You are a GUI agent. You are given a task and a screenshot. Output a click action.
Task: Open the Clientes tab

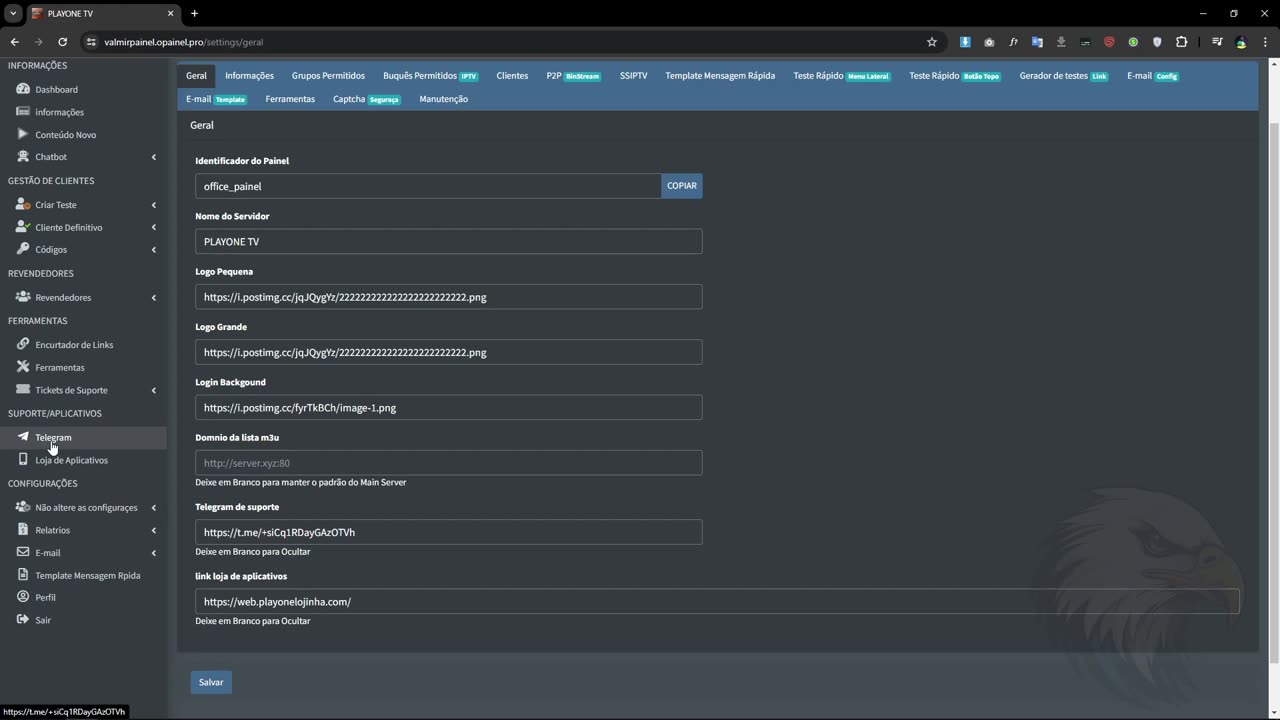coord(512,76)
